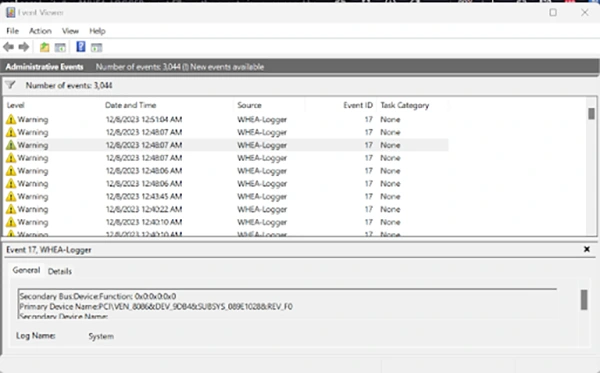Click None task category in 12:51:04 AM row
The image size is (600, 373).
click(390, 119)
